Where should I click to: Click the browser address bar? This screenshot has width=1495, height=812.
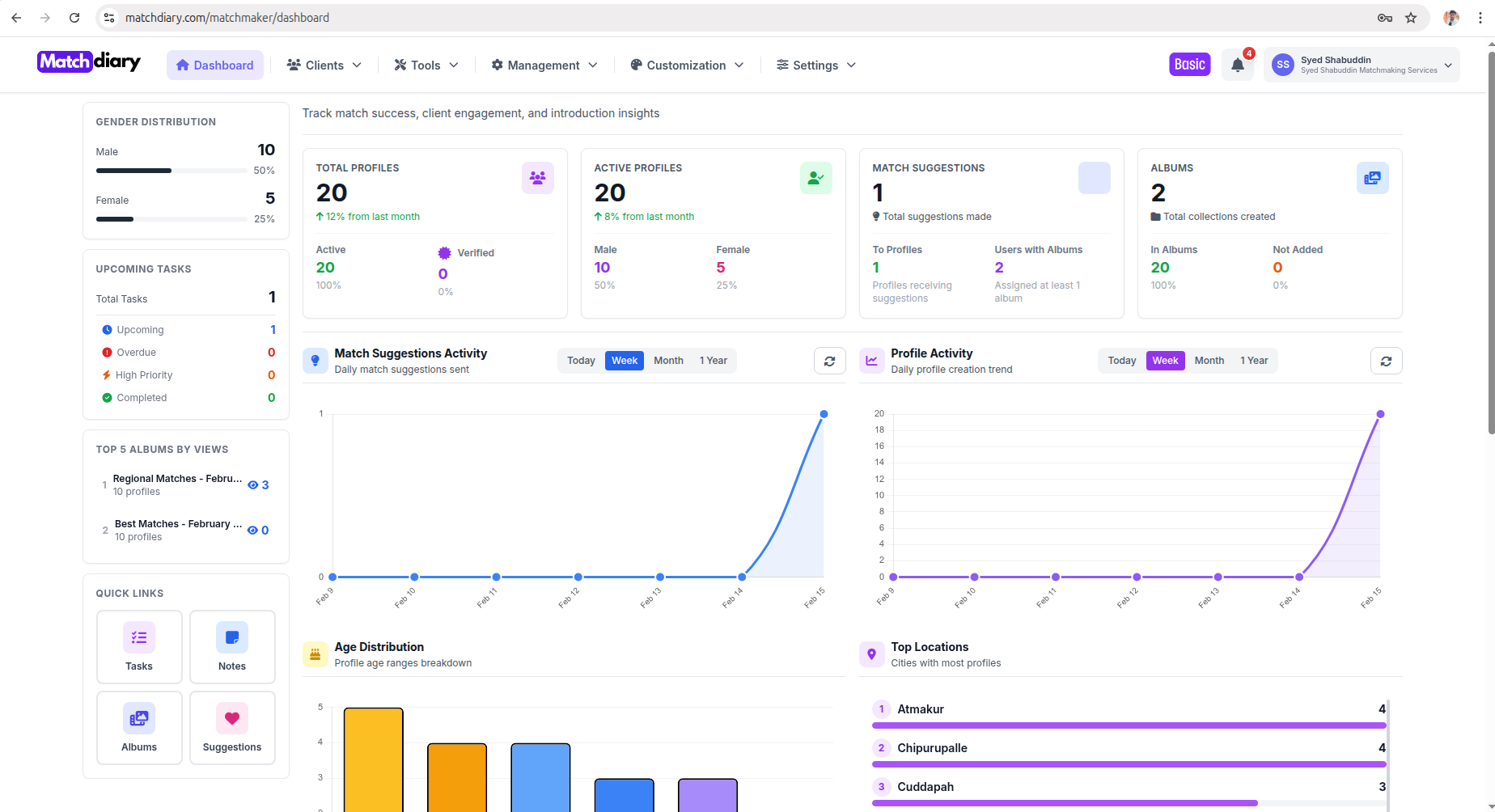pyautogui.click(x=227, y=17)
